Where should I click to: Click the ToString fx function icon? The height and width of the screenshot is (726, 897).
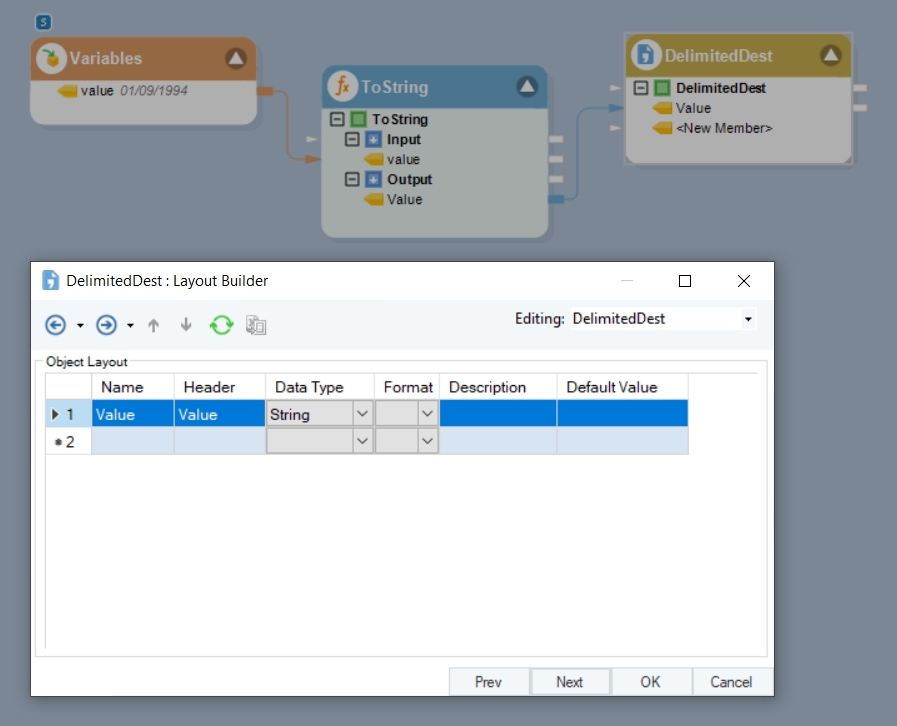[343, 87]
